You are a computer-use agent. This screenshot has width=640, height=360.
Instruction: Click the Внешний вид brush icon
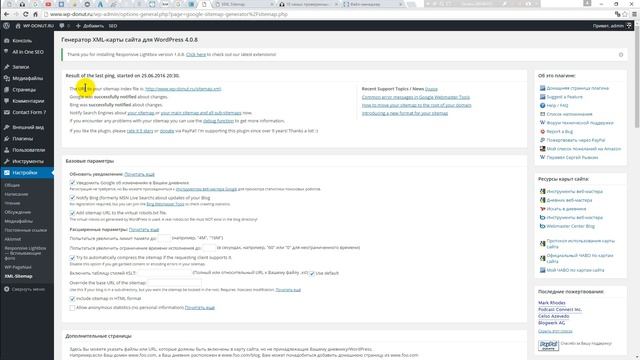click(6, 127)
